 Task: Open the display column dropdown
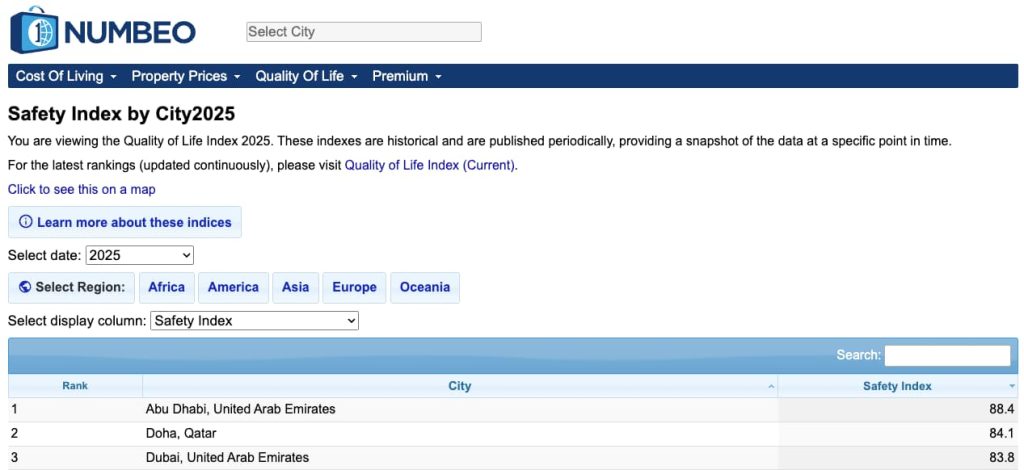[x=254, y=321]
